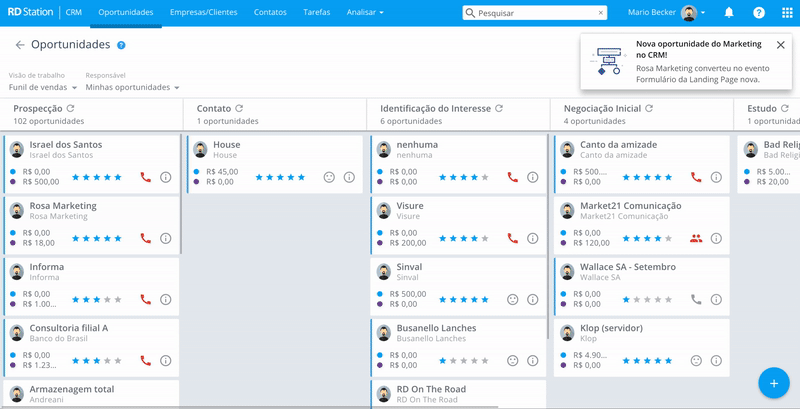The width and height of the screenshot is (800, 409).
Task: Open the Wallace SA - Setembro opportunity title
Action: click(628, 267)
